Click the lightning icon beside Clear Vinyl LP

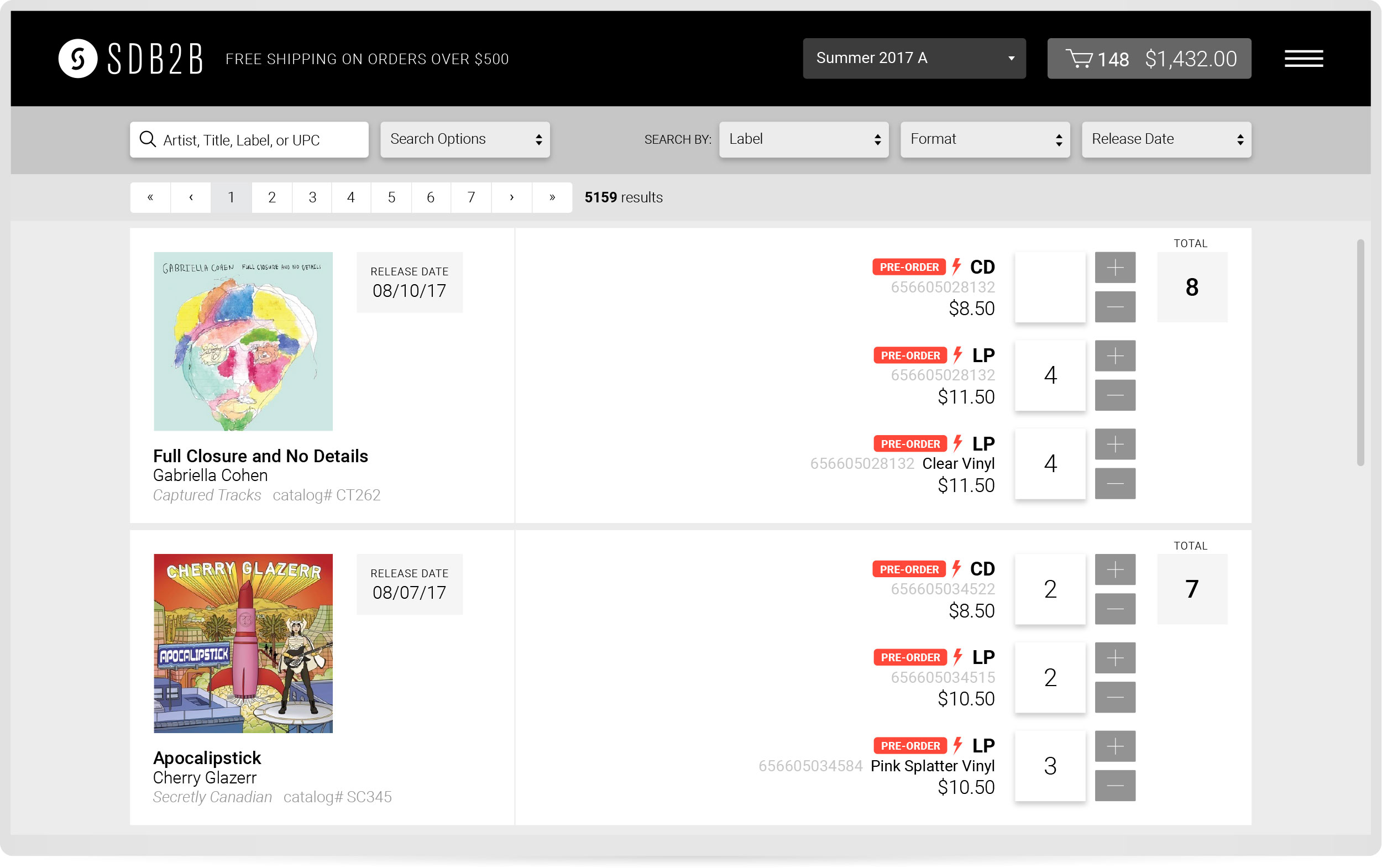tap(957, 443)
